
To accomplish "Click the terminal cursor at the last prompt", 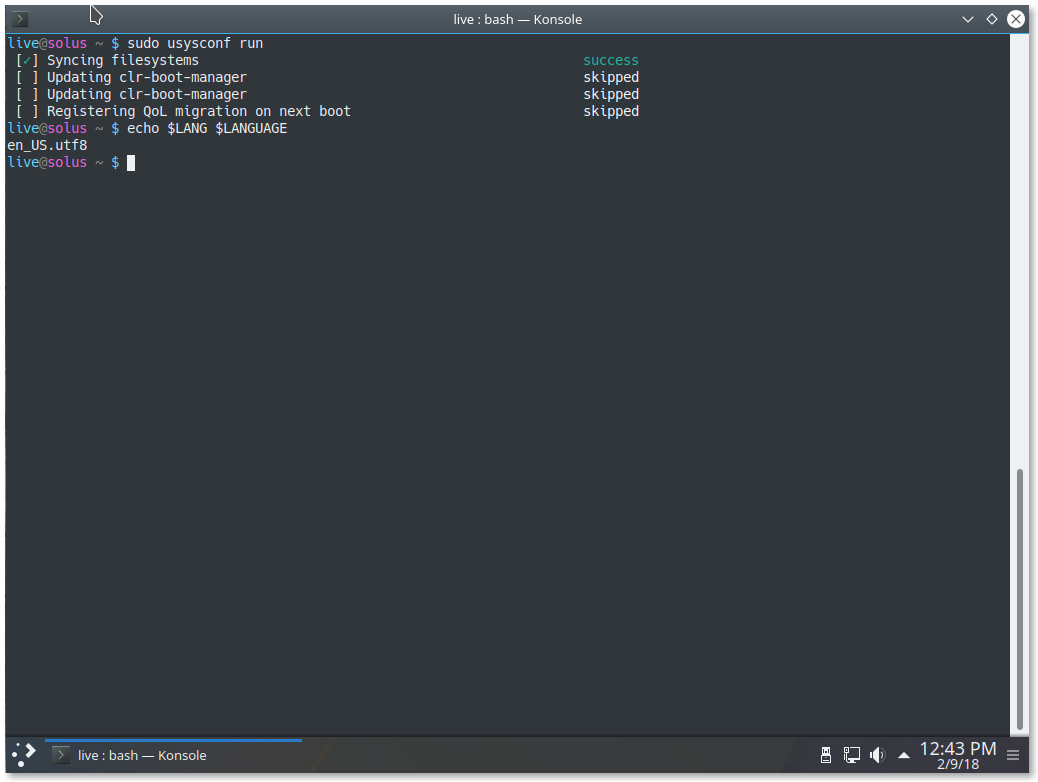I will coord(131,162).
